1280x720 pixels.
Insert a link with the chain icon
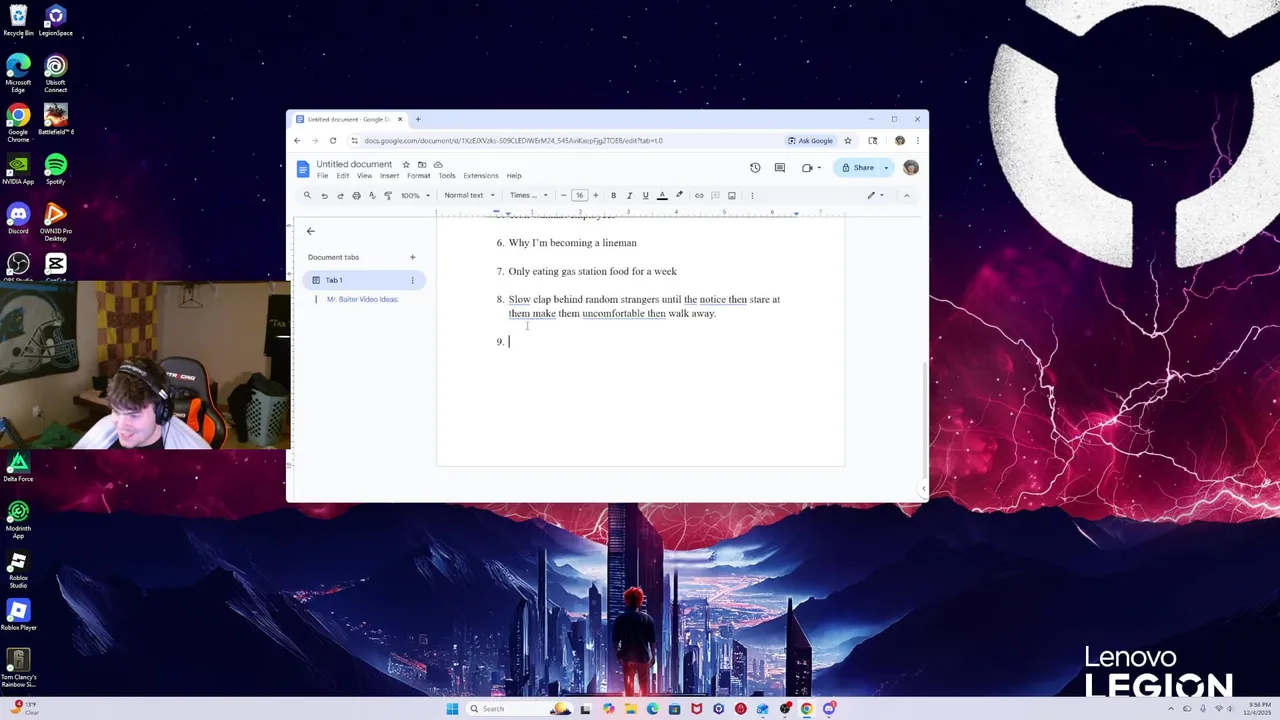(x=699, y=195)
